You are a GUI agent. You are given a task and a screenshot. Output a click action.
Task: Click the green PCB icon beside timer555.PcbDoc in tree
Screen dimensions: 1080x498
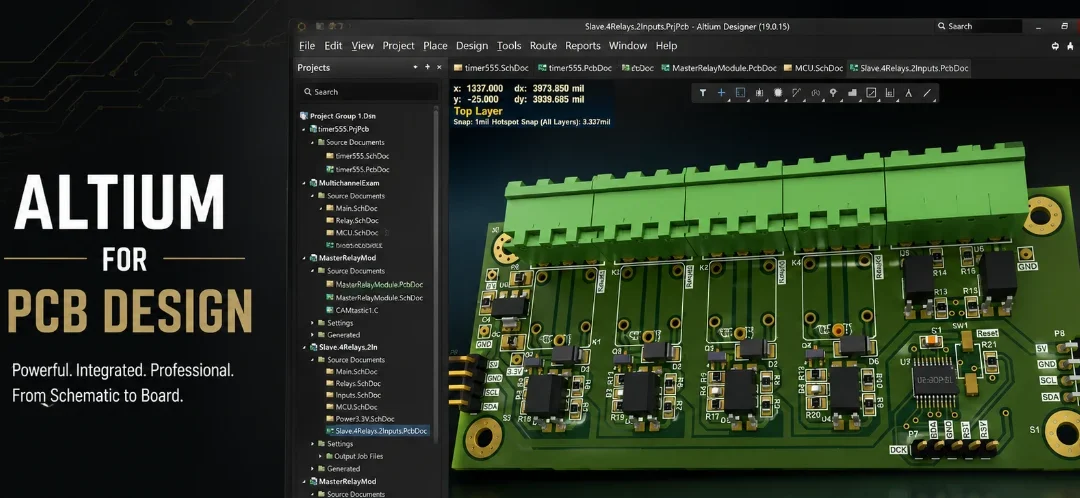click(x=330, y=169)
